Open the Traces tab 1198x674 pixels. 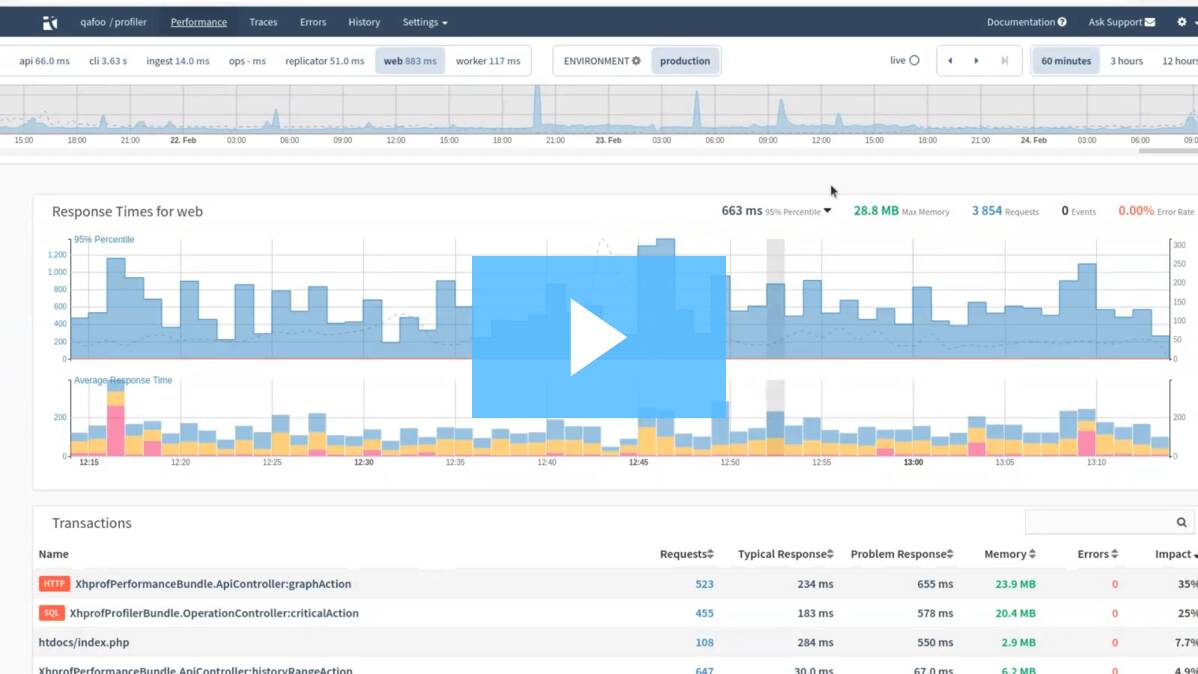point(263,22)
